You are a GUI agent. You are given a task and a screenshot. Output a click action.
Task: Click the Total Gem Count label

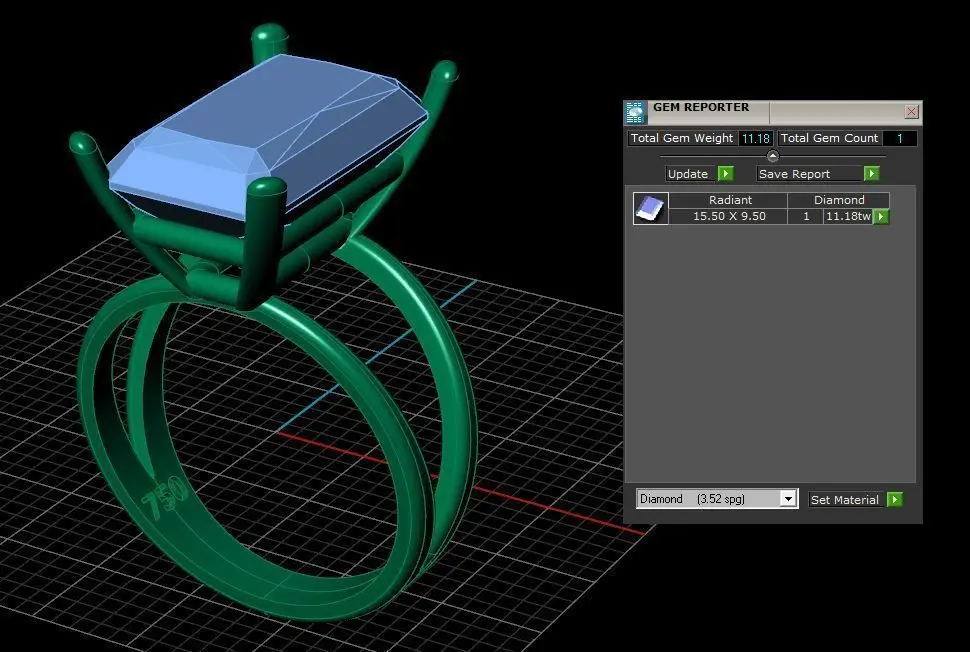(x=829, y=139)
